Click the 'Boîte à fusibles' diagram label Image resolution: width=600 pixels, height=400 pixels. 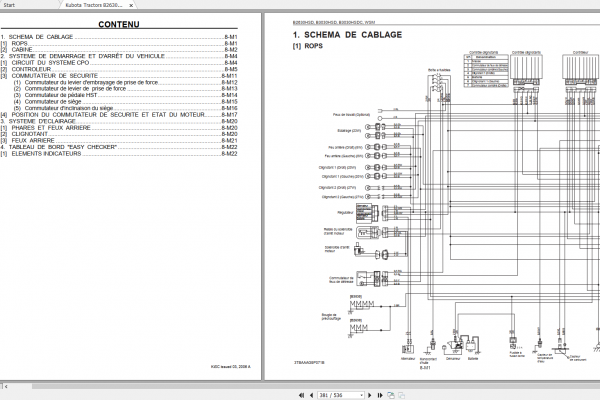tap(439, 70)
